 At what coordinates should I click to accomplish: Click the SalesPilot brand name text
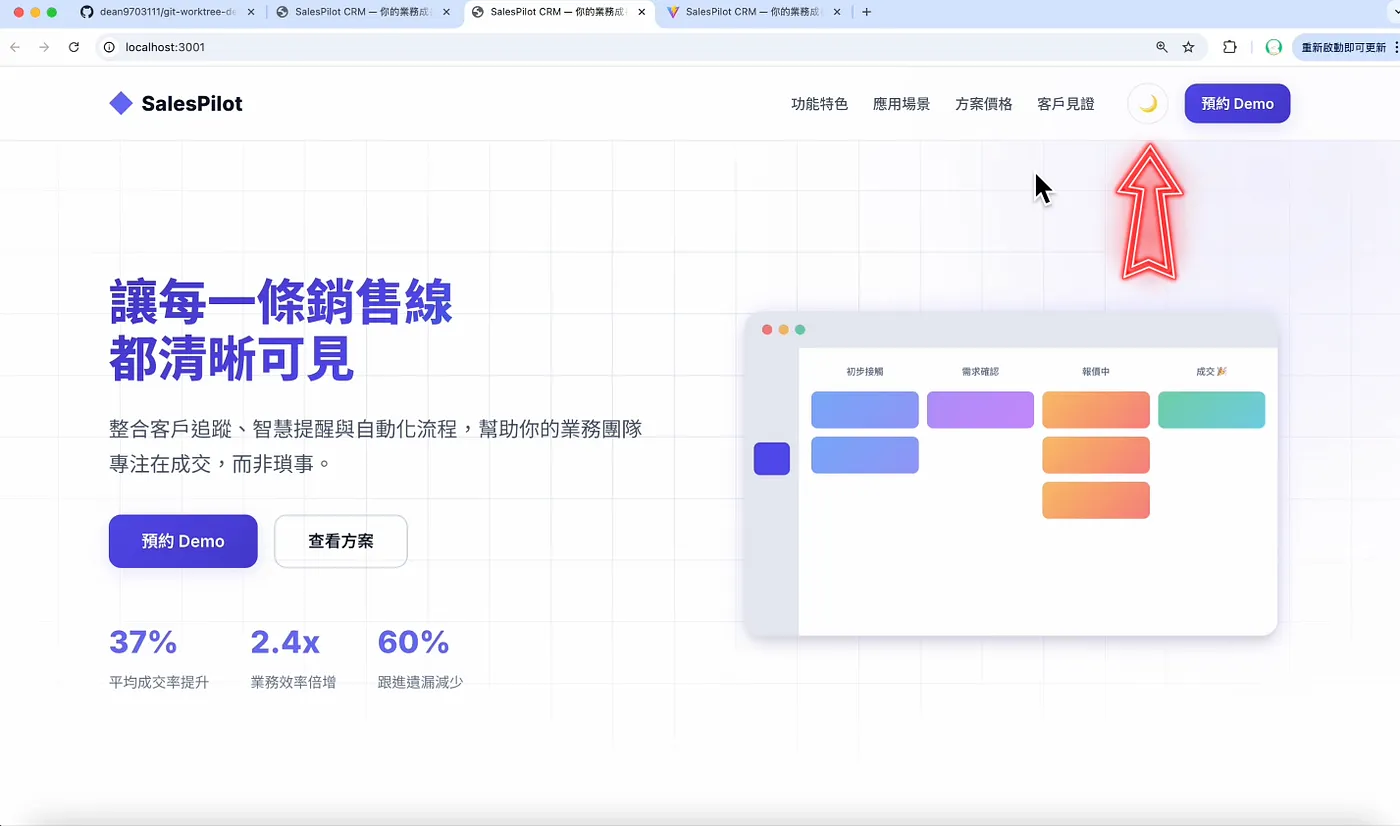point(192,103)
